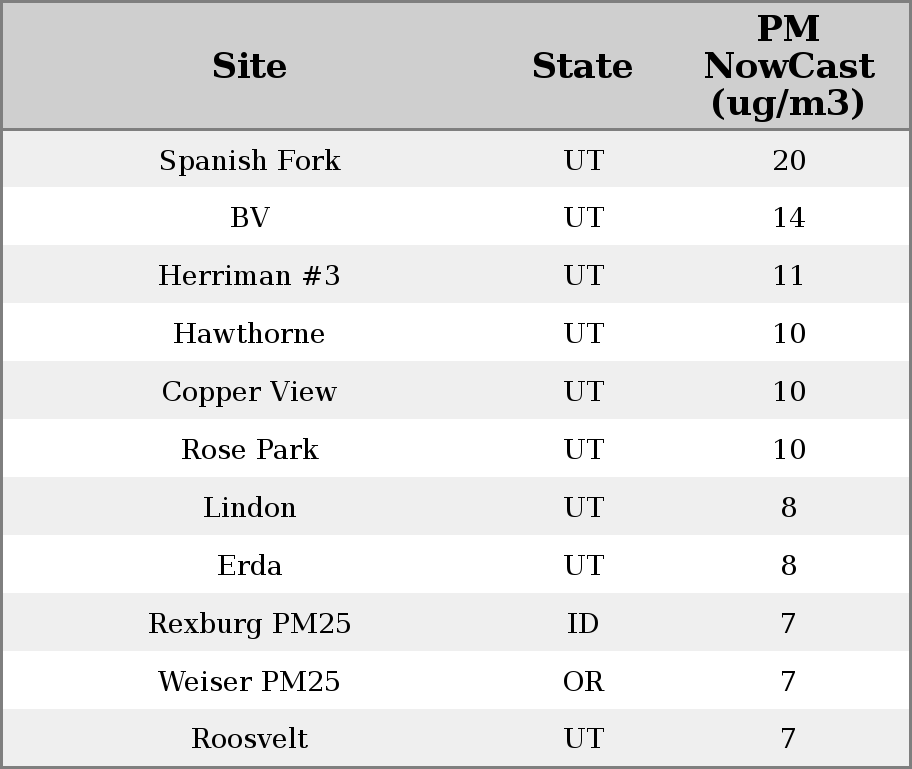The height and width of the screenshot is (769, 912).
Task: Click the Lindon site name
Action: (x=249, y=508)
